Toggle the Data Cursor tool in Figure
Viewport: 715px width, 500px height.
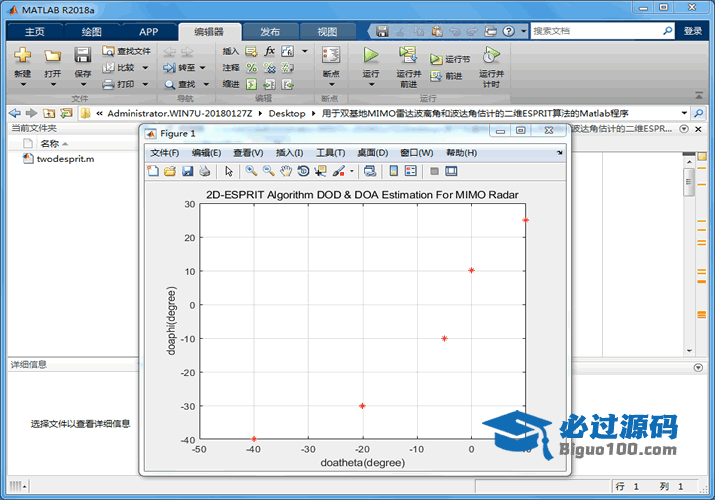pyautogui.click(x=321, y=171)
